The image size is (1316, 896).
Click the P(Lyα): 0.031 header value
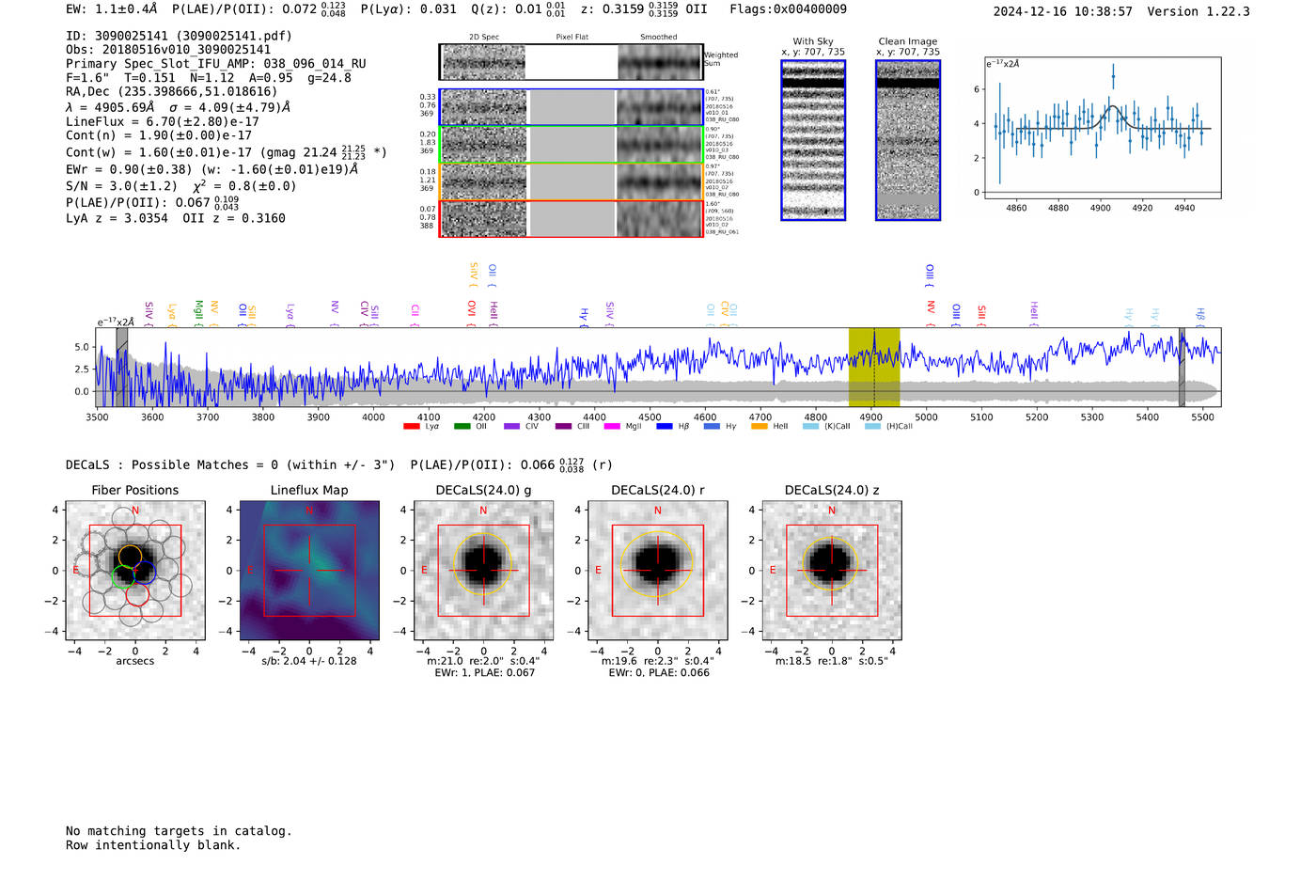409,9
